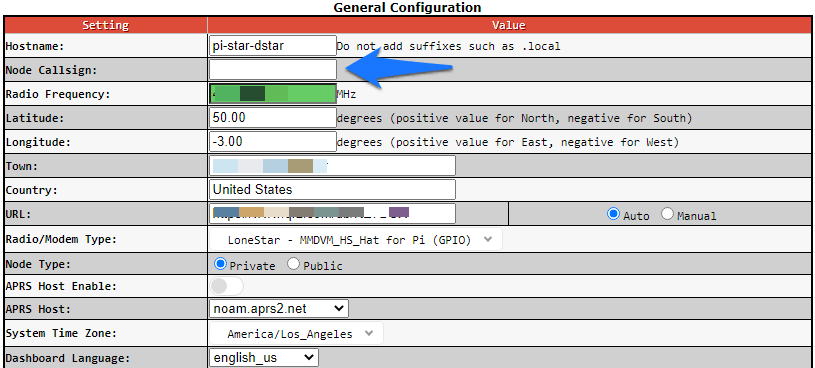This screenshot has height=368, width=815.
Task: Click the 'General Configuration' heading
Action: coord(407,7)
